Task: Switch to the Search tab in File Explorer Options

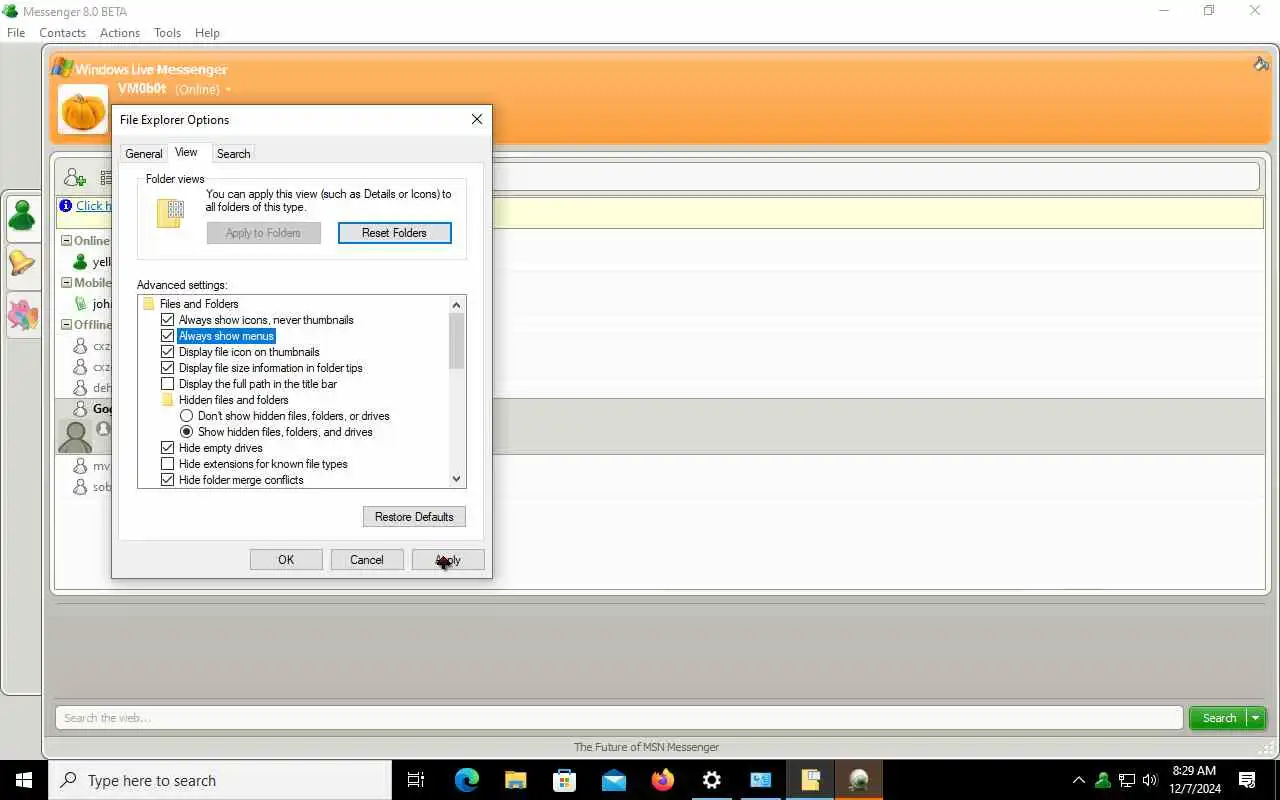Action: tap(233, 154)
